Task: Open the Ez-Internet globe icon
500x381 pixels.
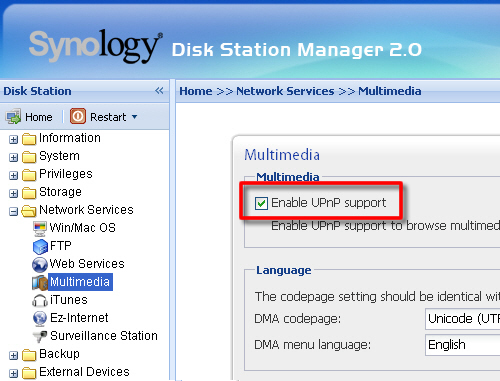Action: click(40, 318)
